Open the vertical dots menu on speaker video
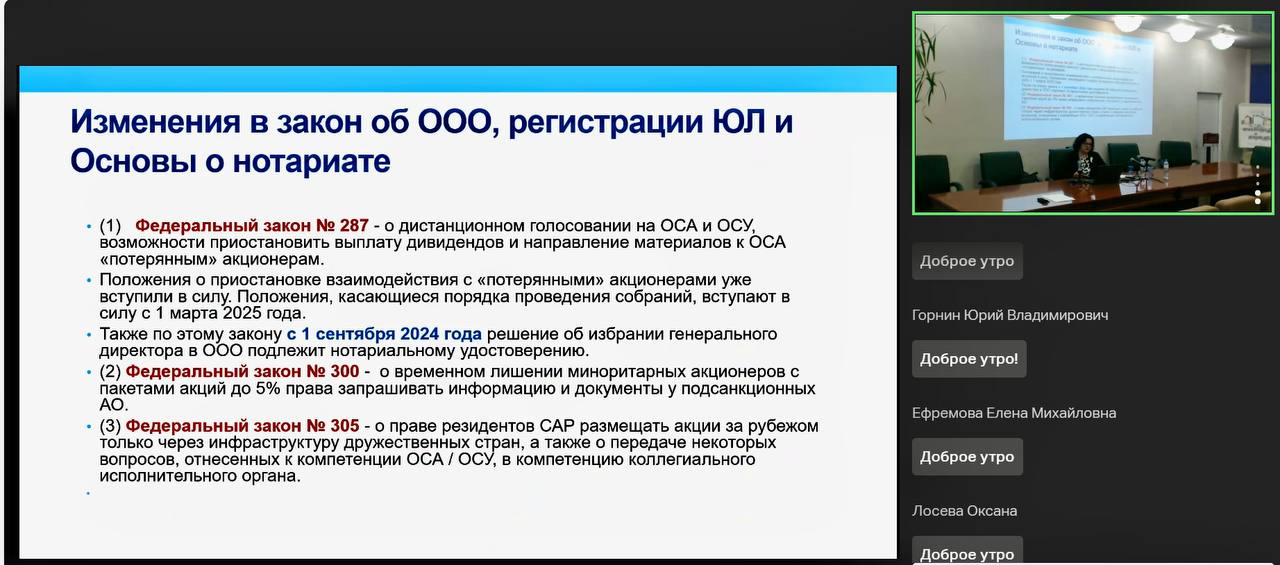1280x565 pixels. [1258, 187]
